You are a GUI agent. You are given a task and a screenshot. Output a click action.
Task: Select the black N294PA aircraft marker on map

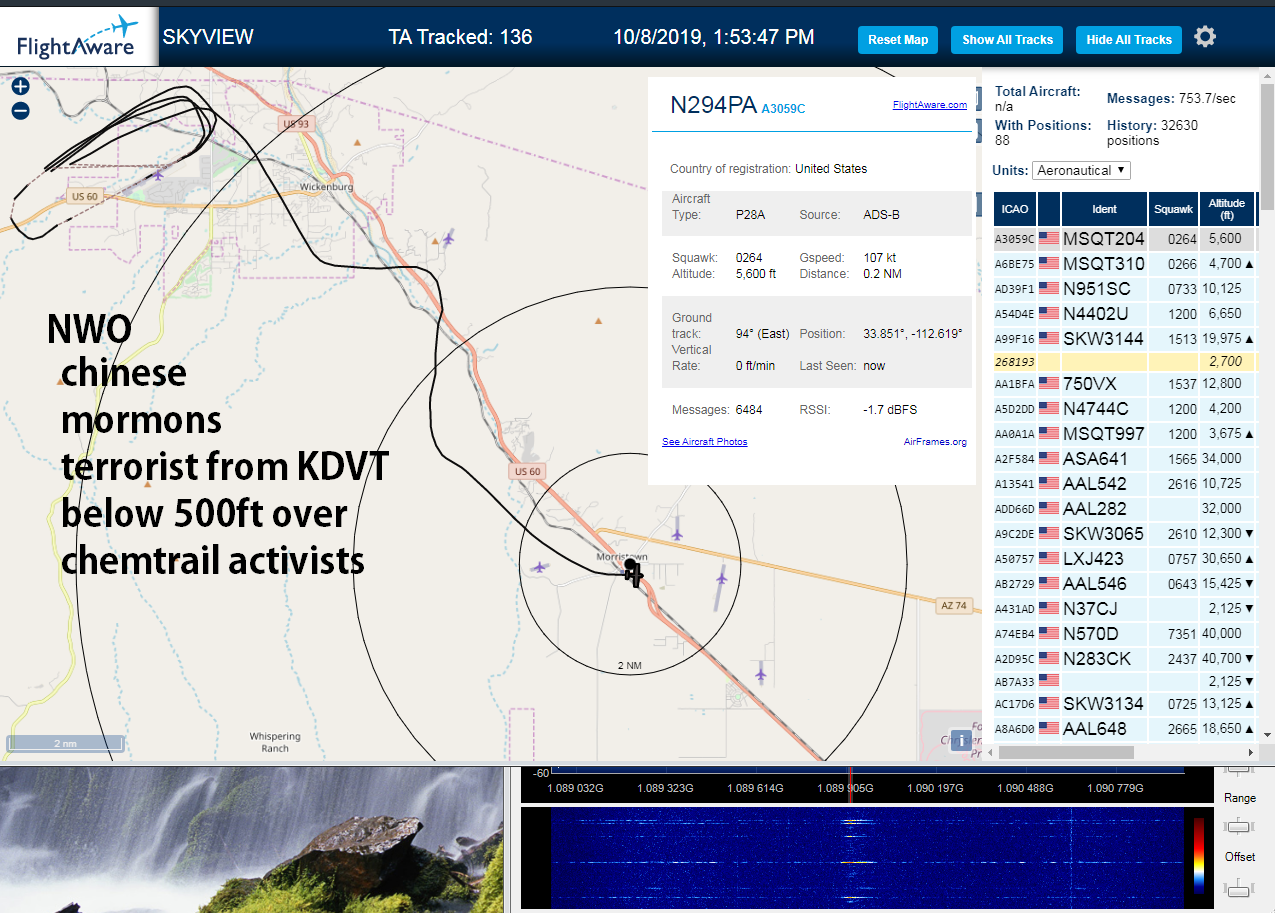click(633, 573)
